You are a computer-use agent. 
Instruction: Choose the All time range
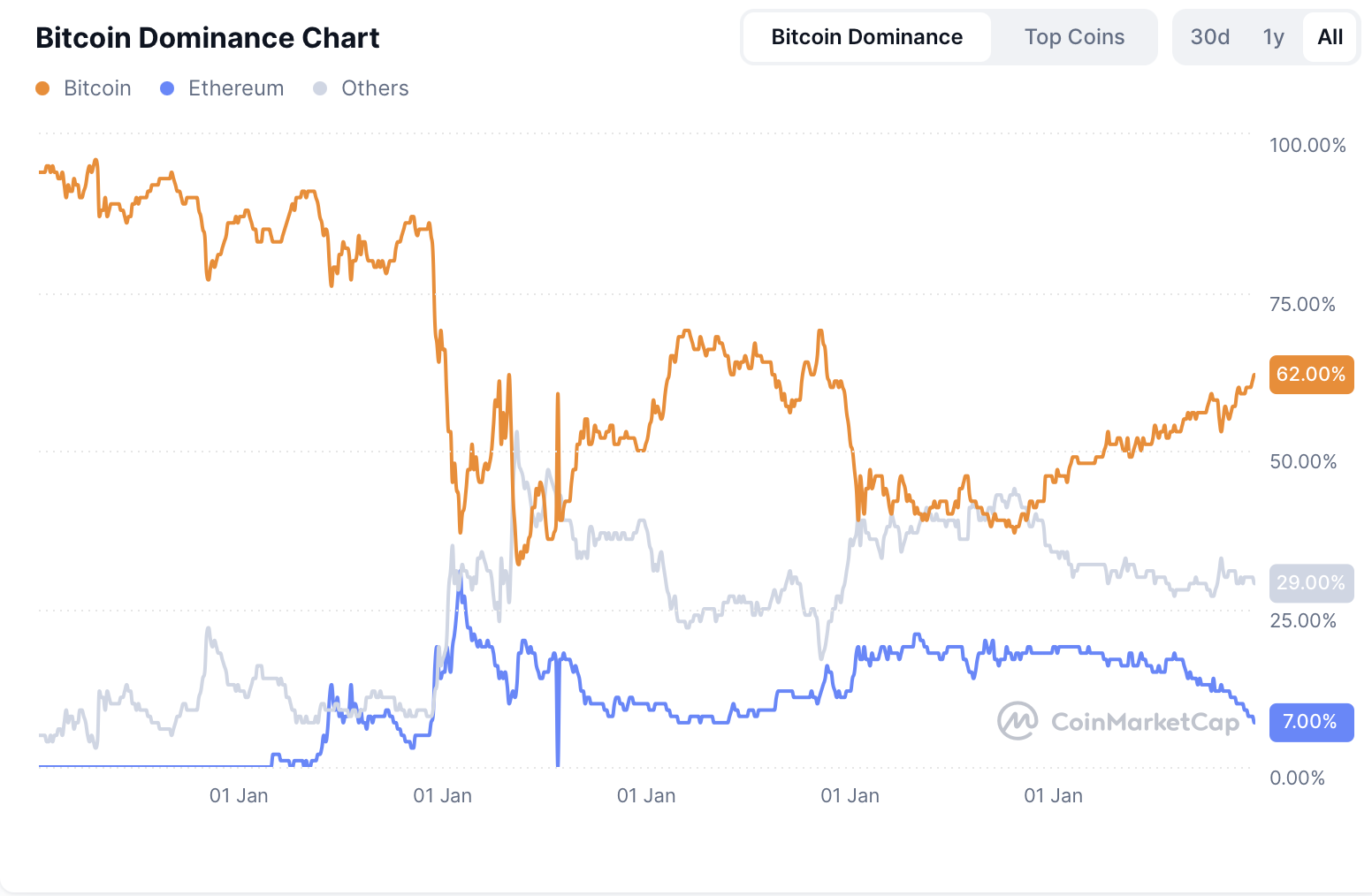1330,37
